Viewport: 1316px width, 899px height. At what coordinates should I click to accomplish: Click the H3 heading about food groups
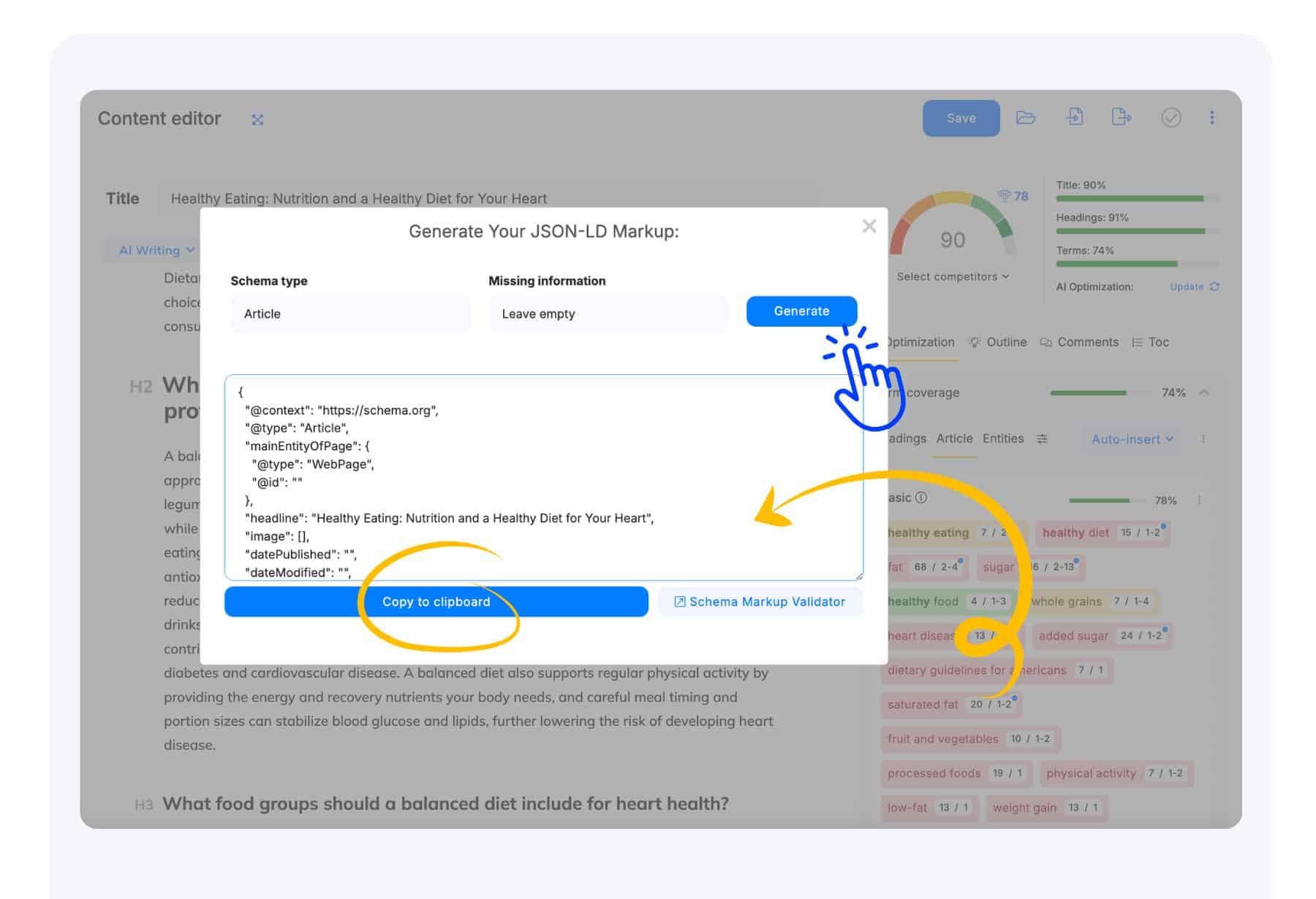pyautogui.click(x=445, y=804)
